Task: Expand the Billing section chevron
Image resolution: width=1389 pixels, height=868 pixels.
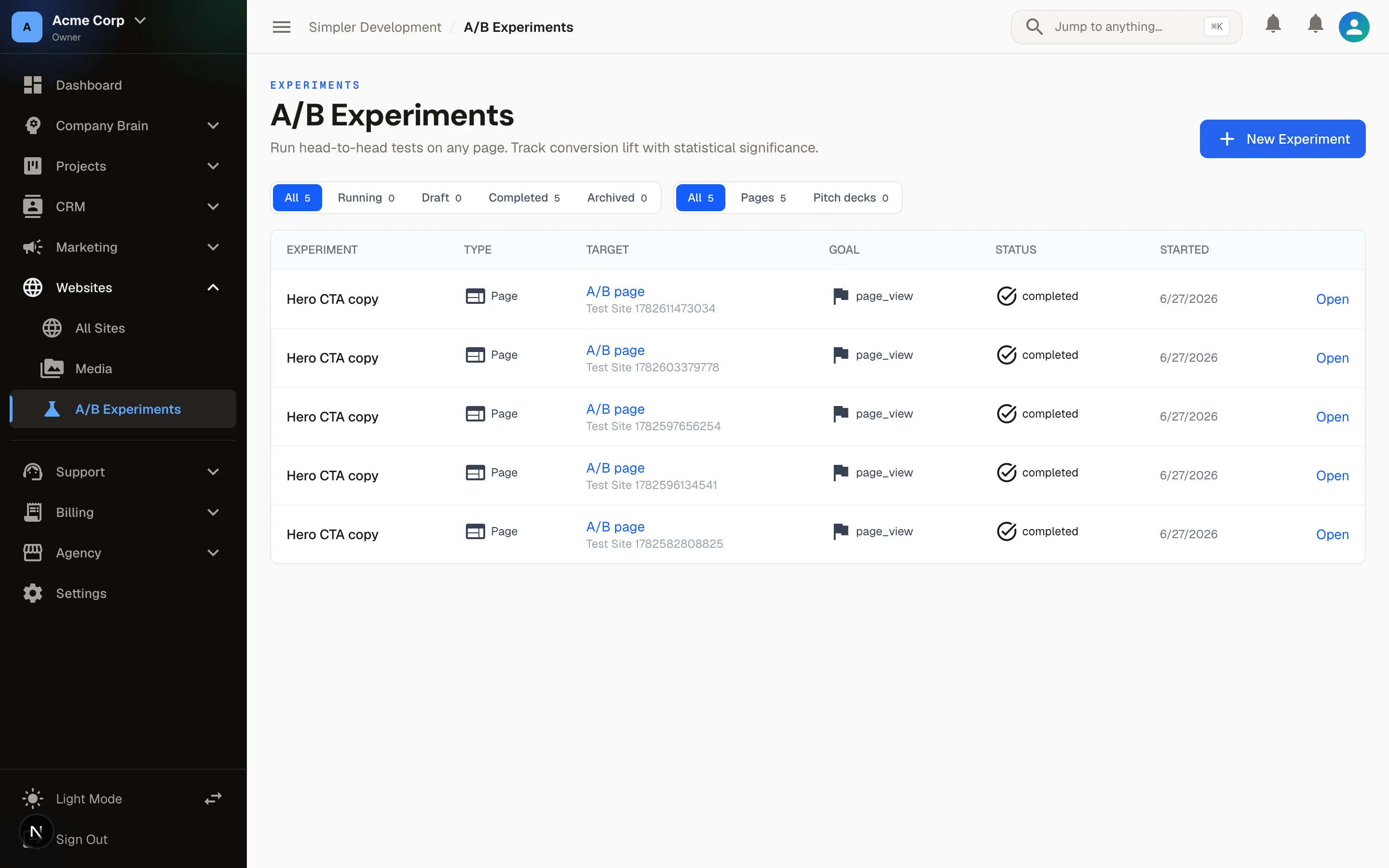Action: pyautogui.click(x=213, y=513)
